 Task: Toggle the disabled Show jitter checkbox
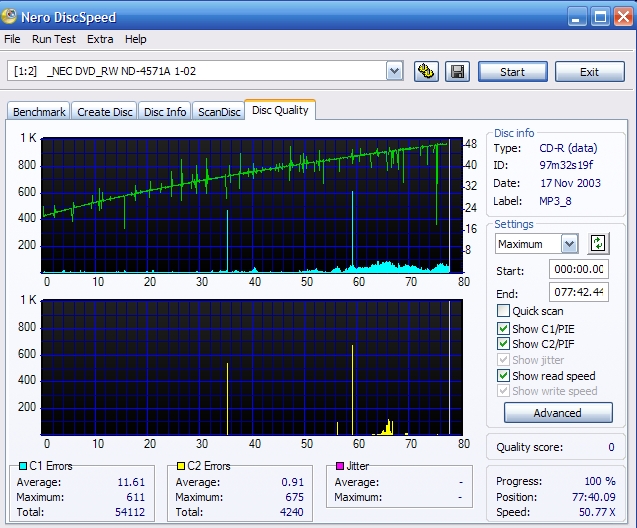(x=503, y=359)
